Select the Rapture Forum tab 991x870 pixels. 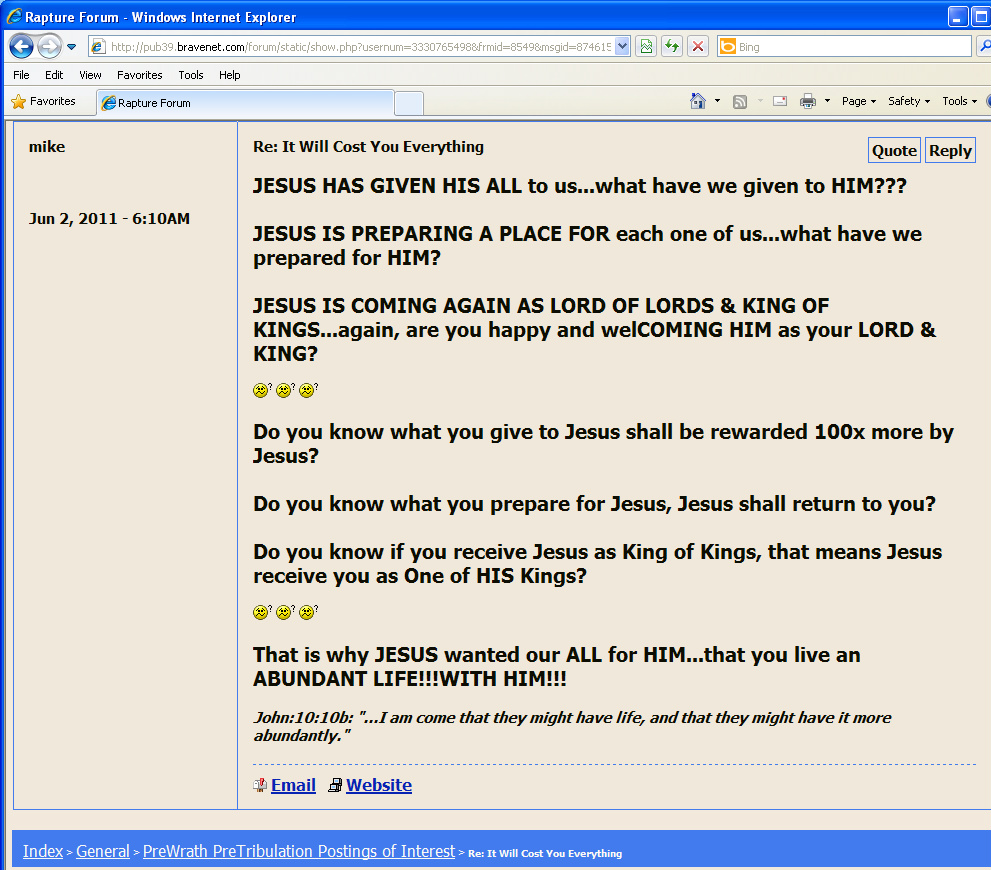(245, 102)
